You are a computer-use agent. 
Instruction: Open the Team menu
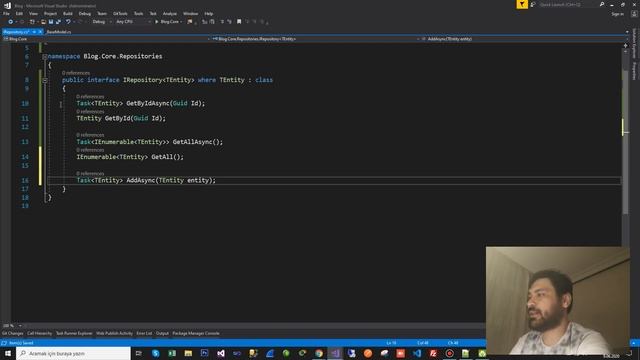(x=102, y=13)
